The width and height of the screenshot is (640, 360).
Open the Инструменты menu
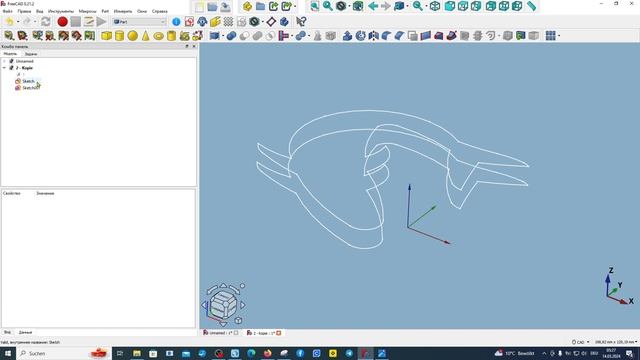tap(61, 11)
